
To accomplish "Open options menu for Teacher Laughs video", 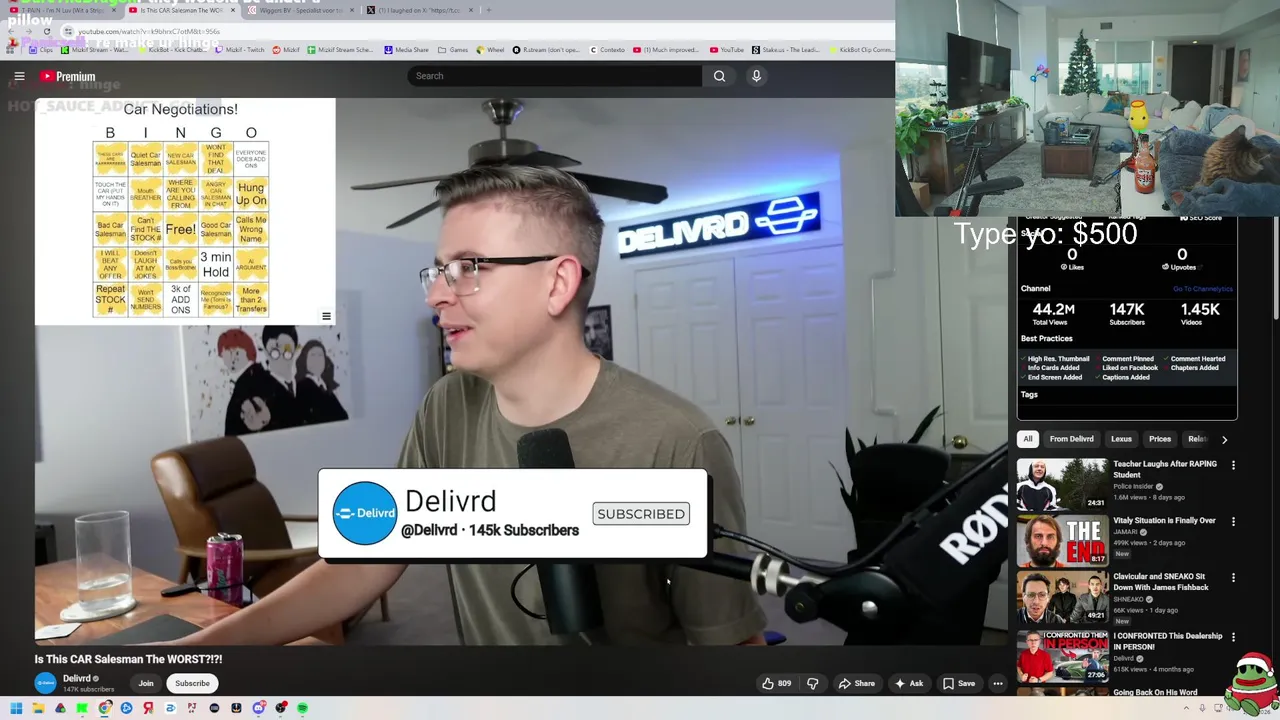I will pyautogui.click(x=1233, y=465).
